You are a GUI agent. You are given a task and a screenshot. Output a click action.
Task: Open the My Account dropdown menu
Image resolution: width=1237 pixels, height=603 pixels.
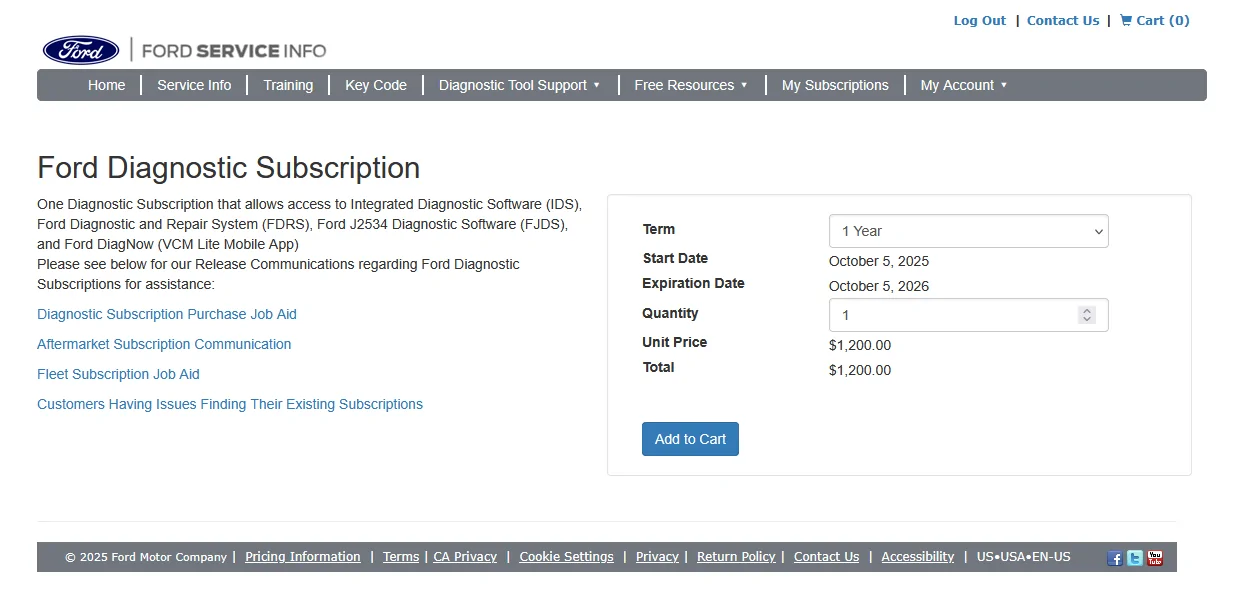click(x=963, y=85)
